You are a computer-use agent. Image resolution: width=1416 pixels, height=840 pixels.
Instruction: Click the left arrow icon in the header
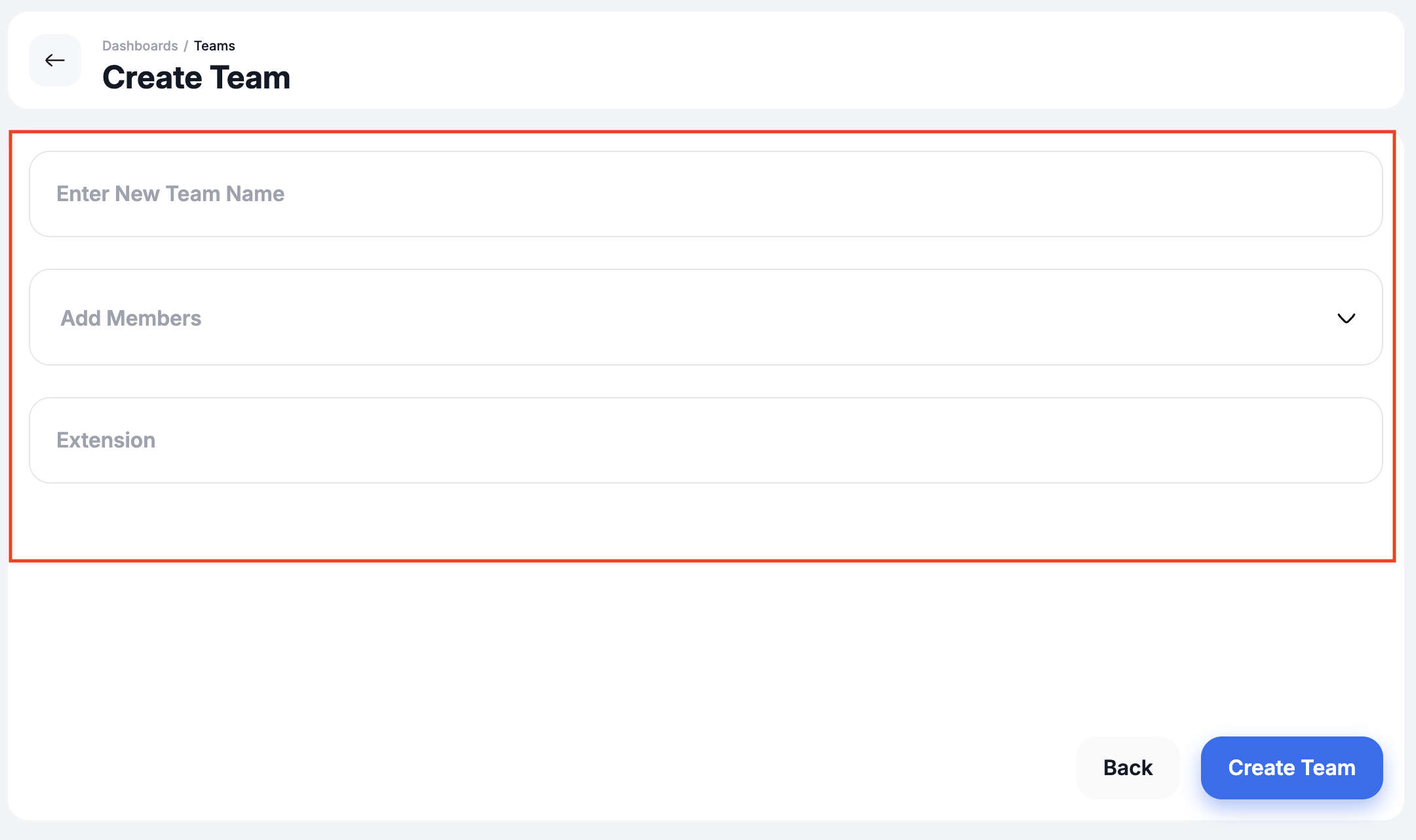point(55,60)
